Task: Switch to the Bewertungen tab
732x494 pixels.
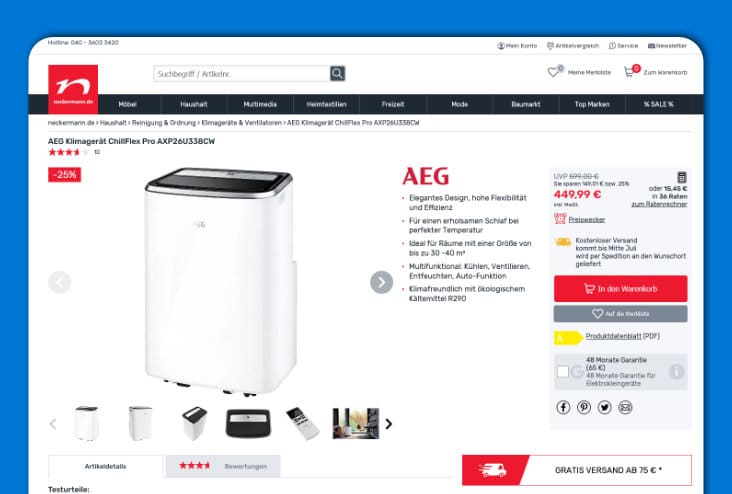Action: [x=223, y=466]
